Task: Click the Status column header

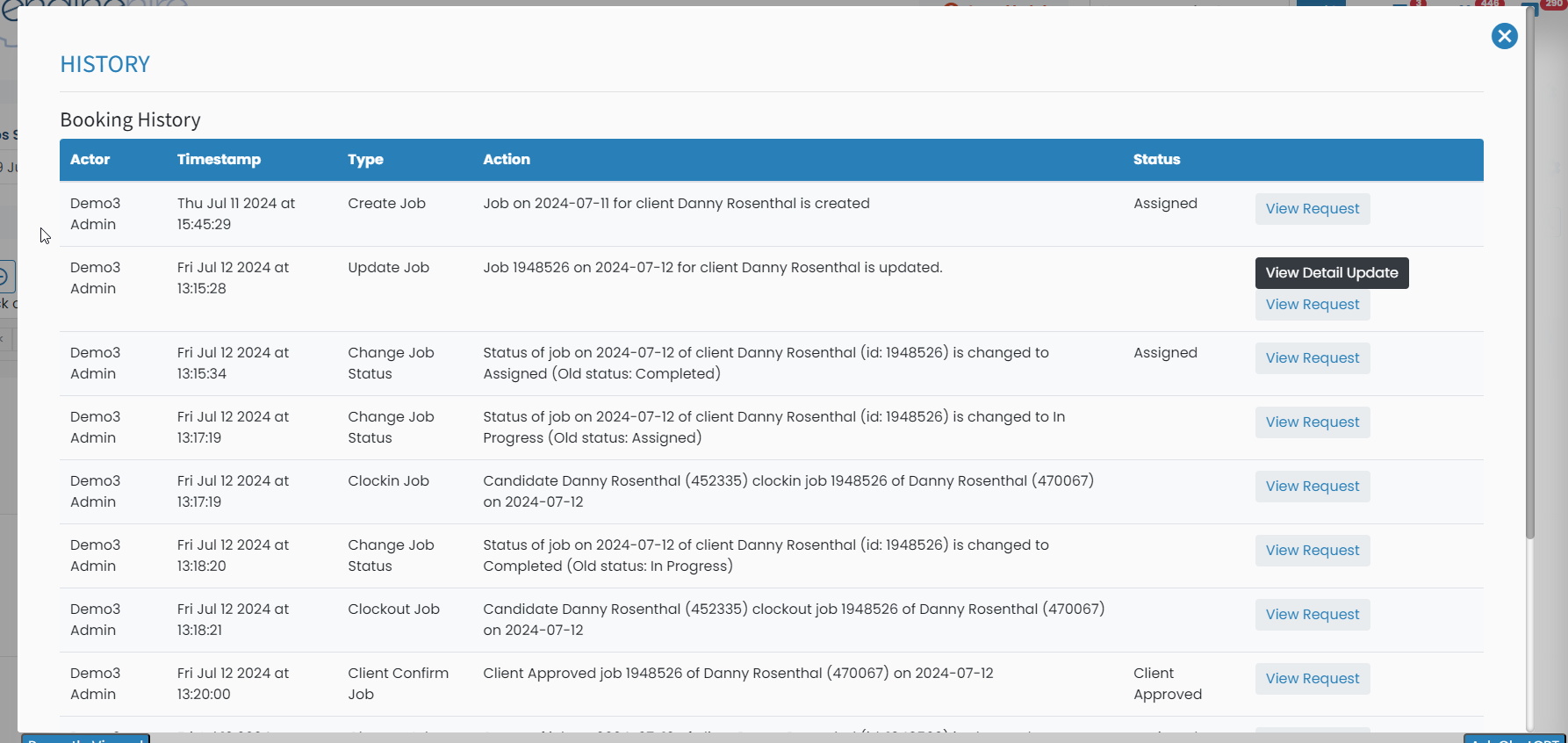Action: (x=1156, y=160)
